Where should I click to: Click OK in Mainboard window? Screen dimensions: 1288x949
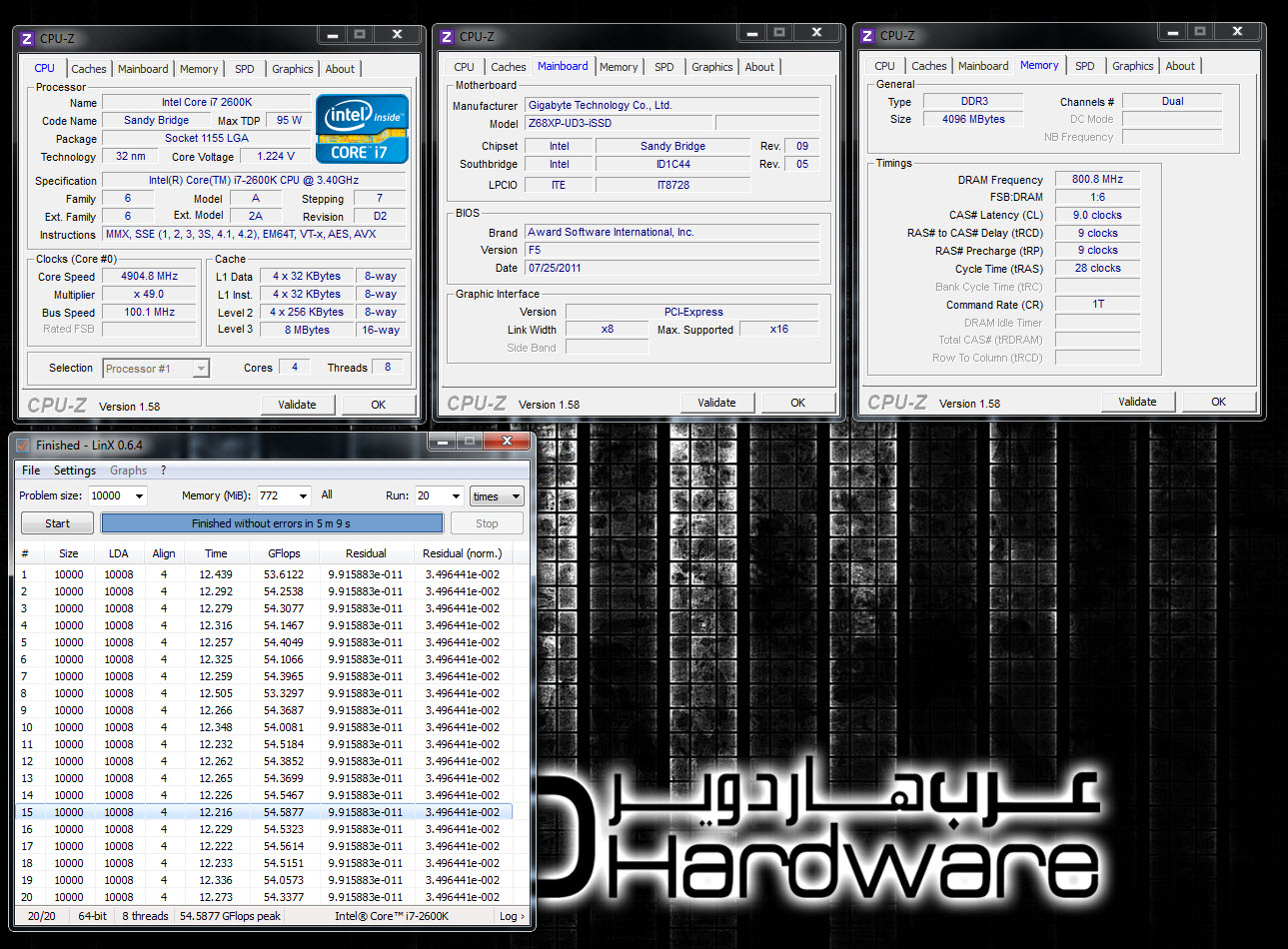[x=797, y=403]
